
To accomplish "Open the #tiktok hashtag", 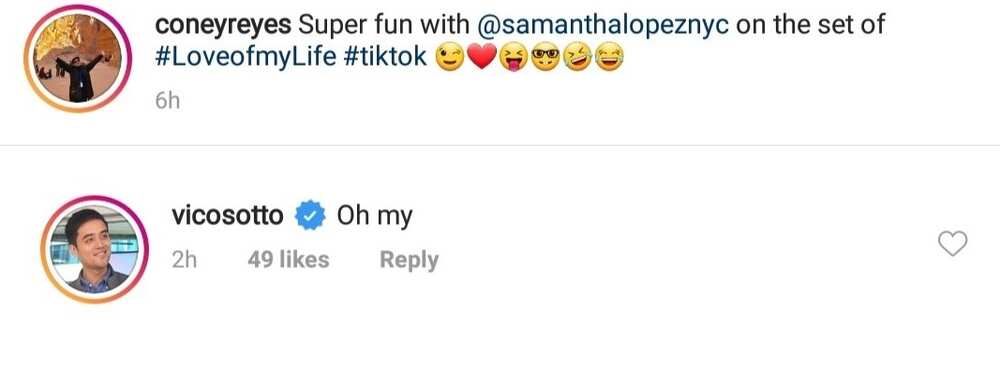I will click(x=385, y=58).
